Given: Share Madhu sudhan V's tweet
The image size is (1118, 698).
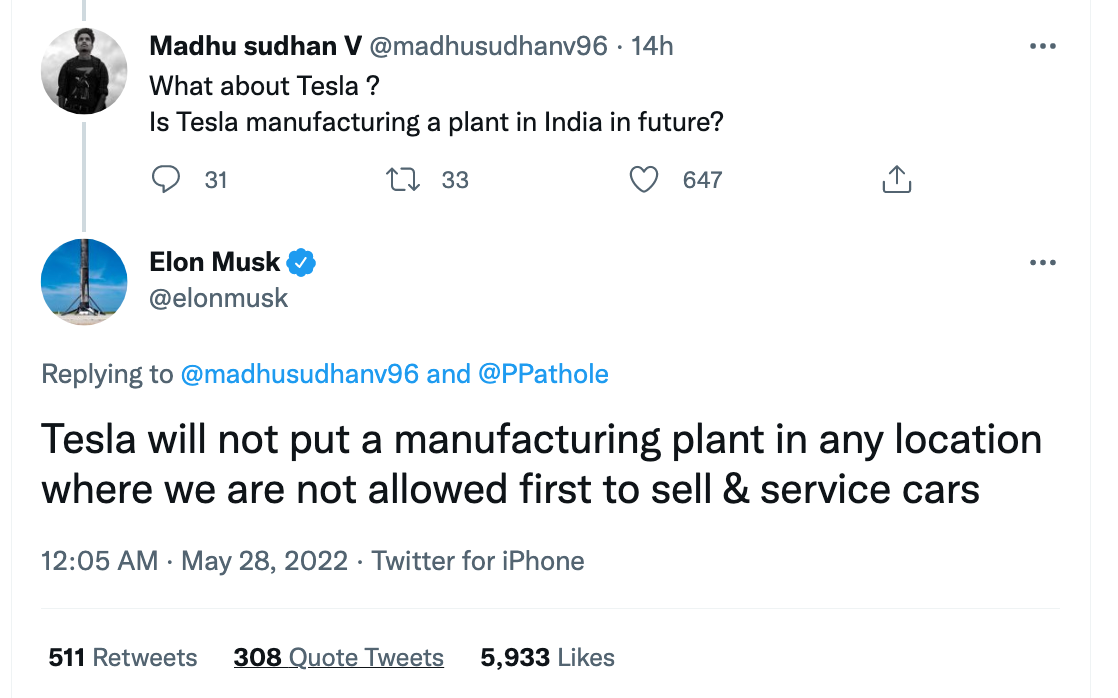Looking at the screenshot, I should click(897, 180).
